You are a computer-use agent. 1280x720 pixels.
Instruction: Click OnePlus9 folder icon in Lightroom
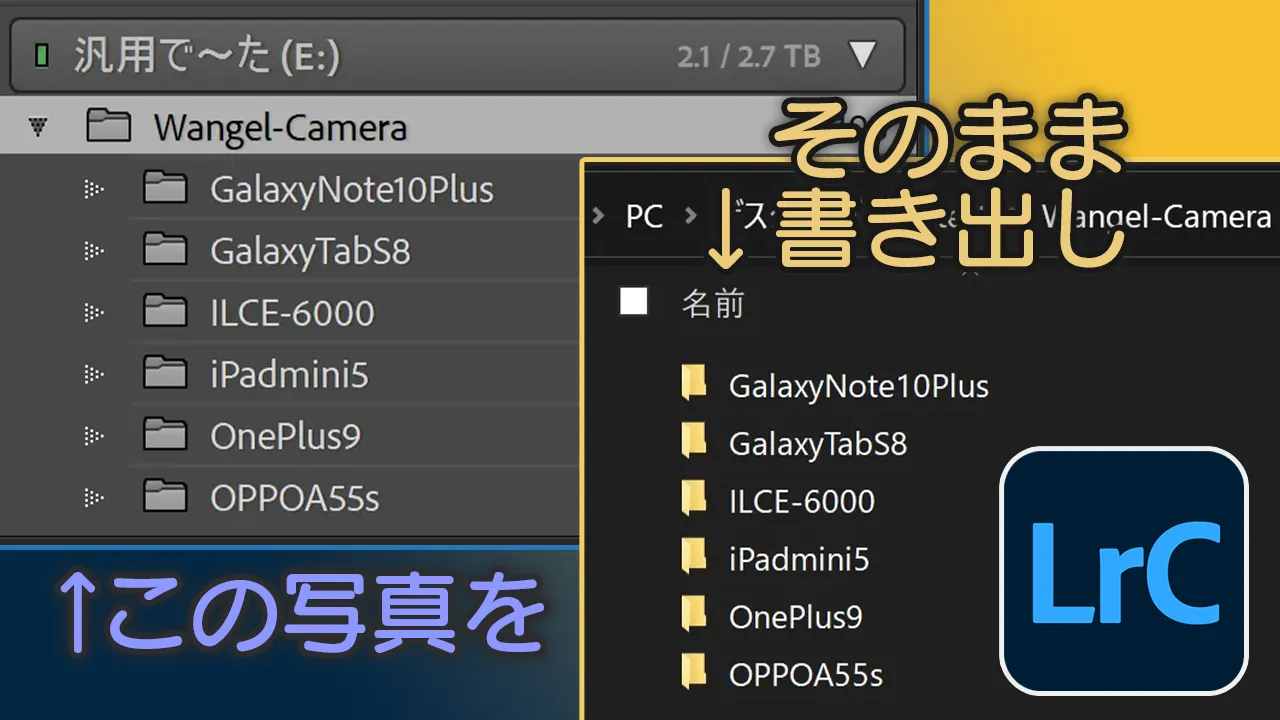point(165,435)
